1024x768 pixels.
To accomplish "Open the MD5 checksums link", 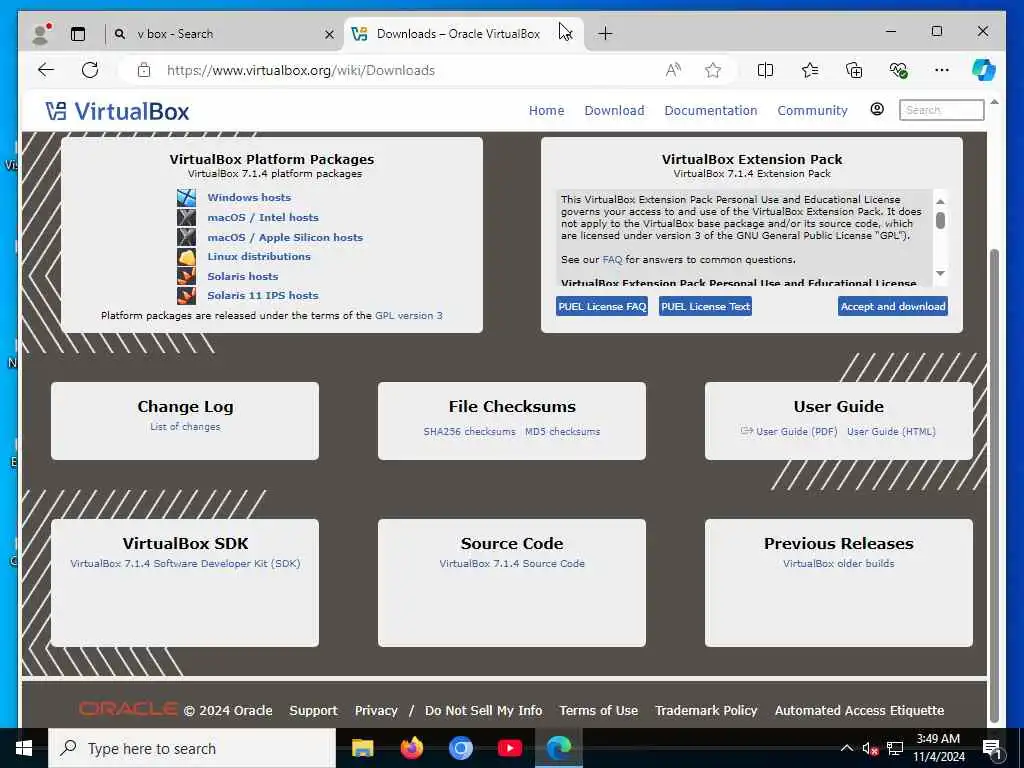I will click(x=562, y=432).
